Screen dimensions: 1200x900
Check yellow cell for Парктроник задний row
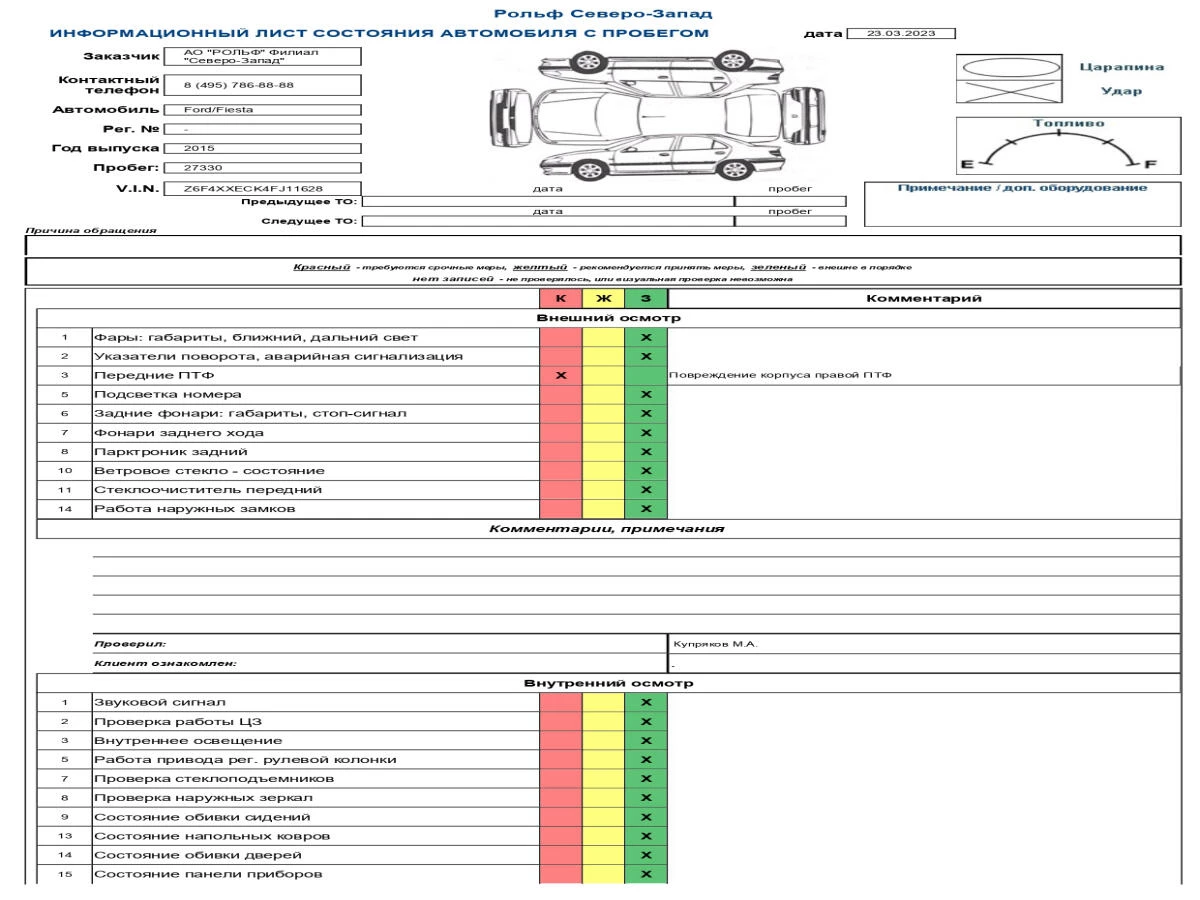click(x=603, y=452)
